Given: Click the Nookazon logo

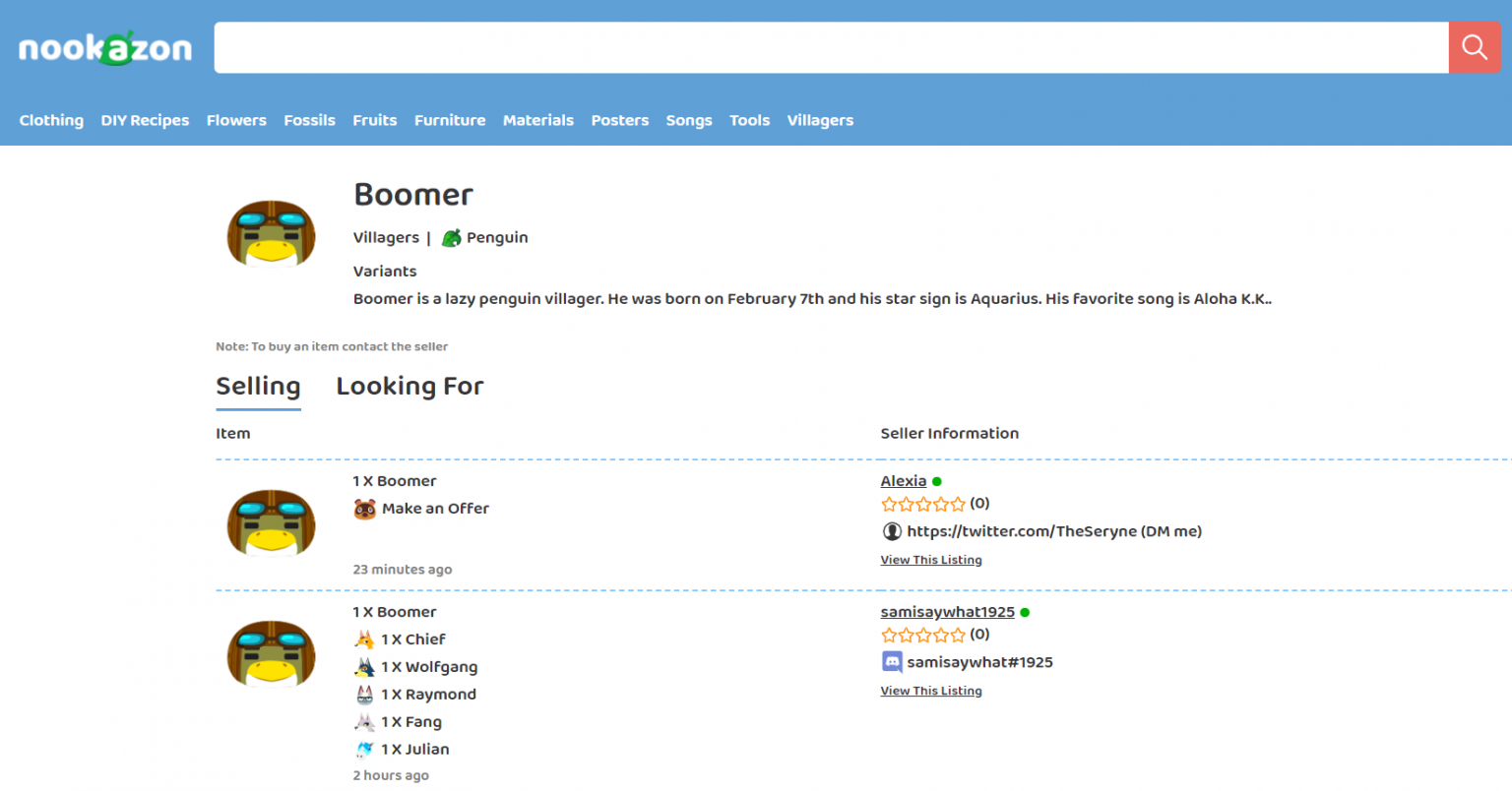Looking at the screenshot, I should click(105, 48).
